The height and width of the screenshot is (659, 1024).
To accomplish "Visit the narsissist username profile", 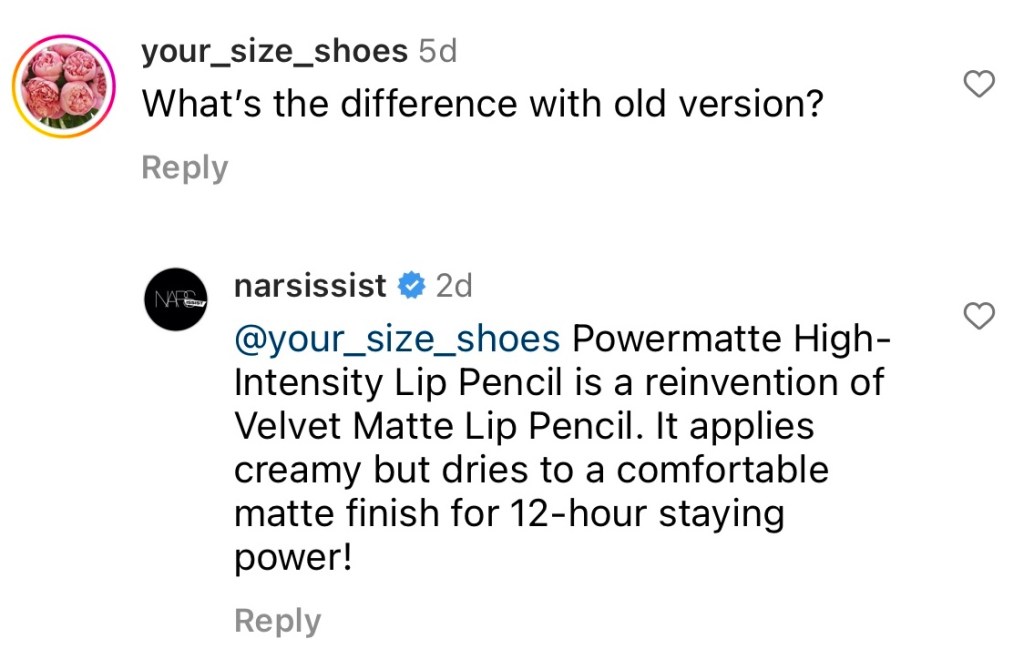I will click(310, 286).
